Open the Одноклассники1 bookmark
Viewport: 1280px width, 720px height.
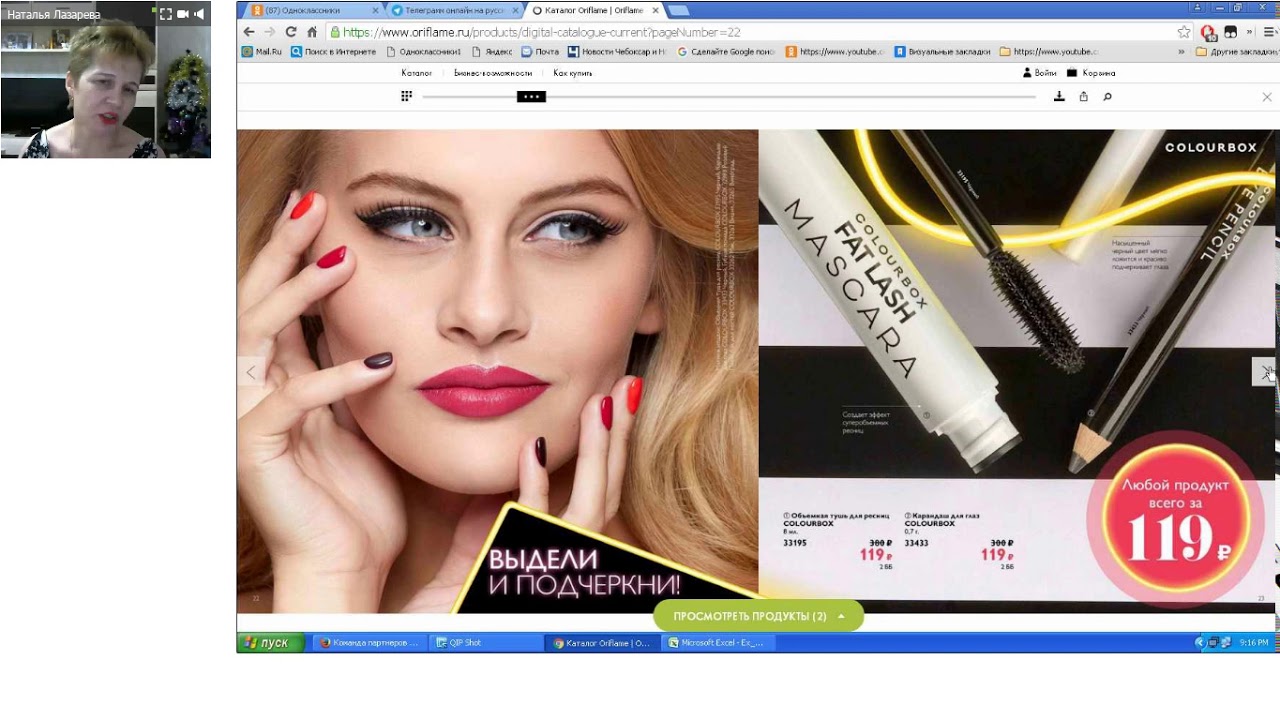click(424, 51)
